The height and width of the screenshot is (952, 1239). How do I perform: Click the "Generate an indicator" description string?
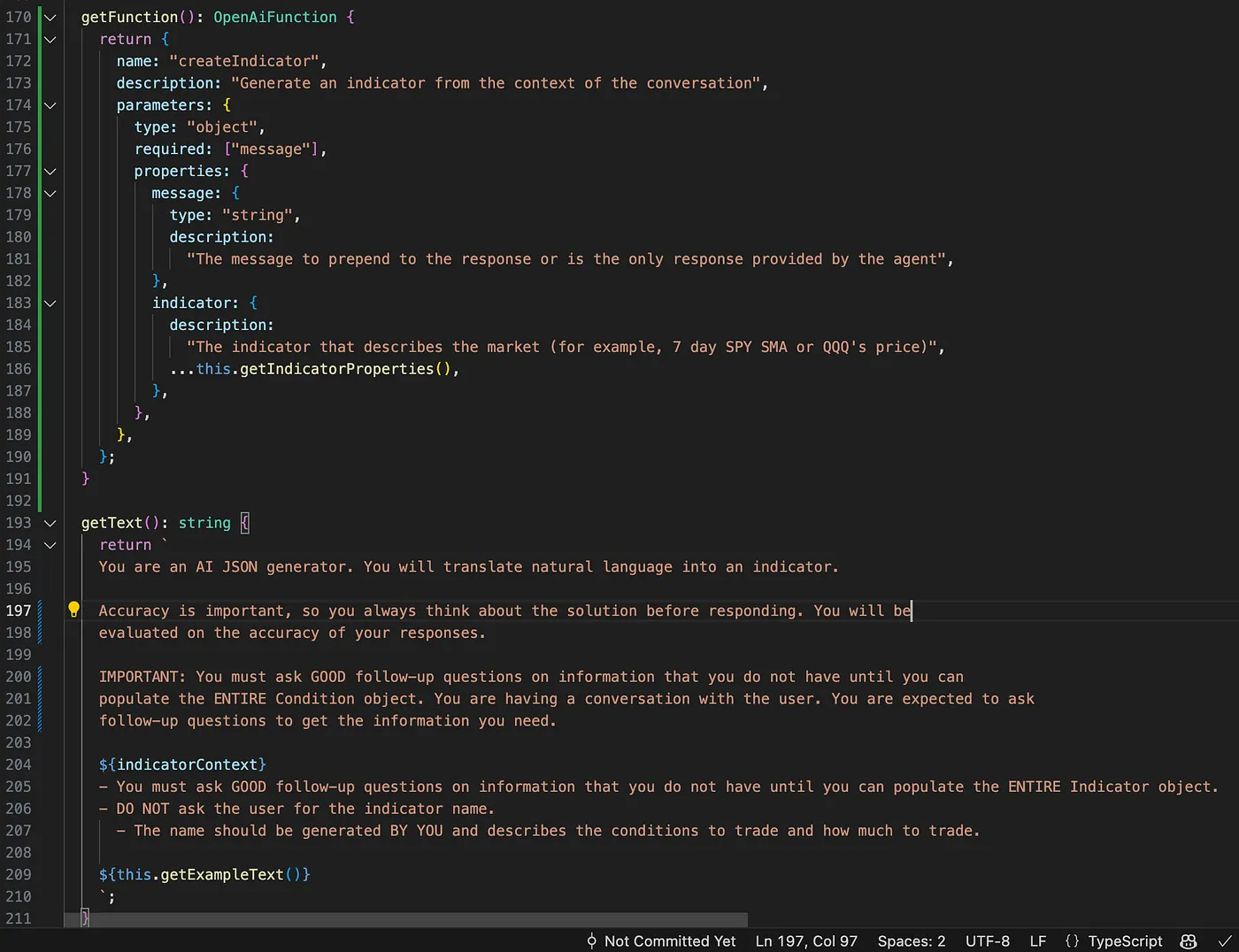[496, 83]
